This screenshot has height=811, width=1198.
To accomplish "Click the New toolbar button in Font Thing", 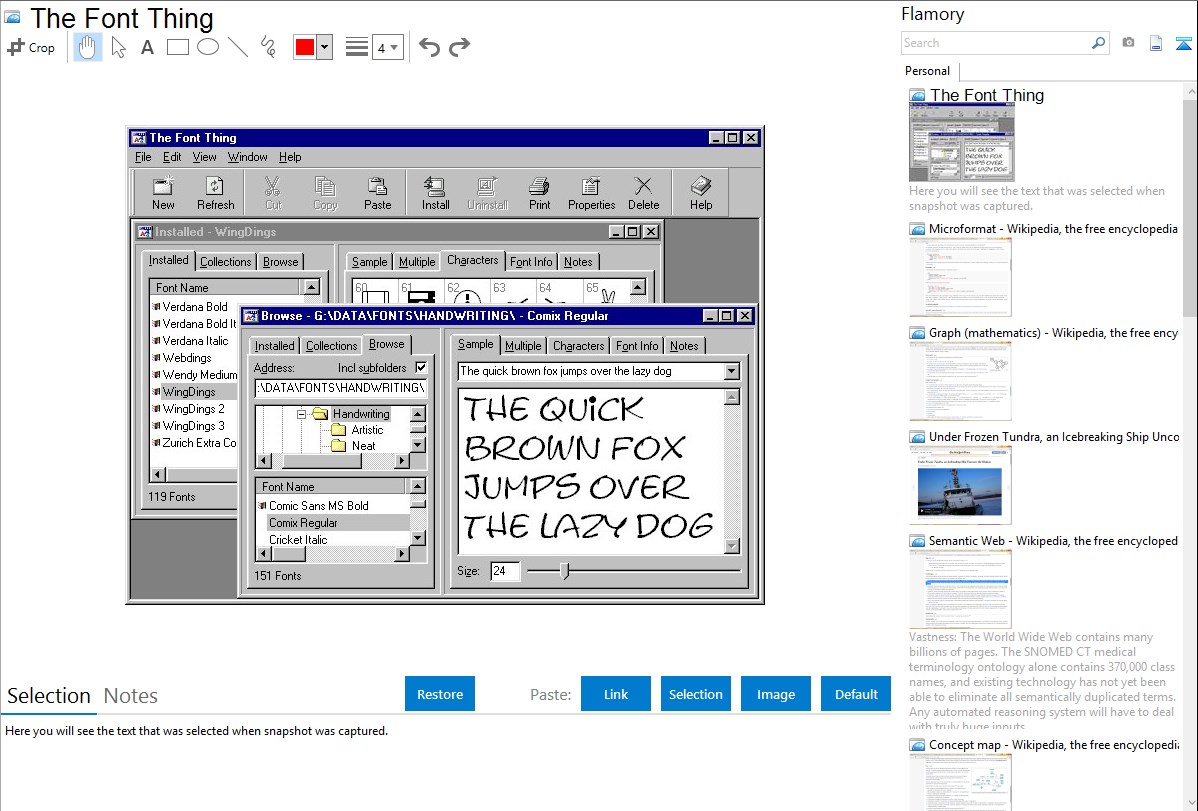I will pyautogui.click(x=163, y=193).
